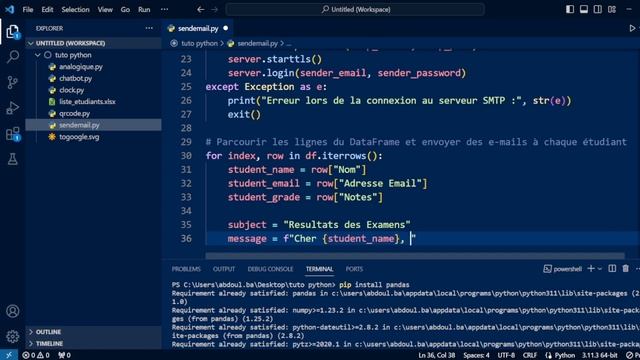
Task: Run the Python file with play button
Action: [632, 28]
